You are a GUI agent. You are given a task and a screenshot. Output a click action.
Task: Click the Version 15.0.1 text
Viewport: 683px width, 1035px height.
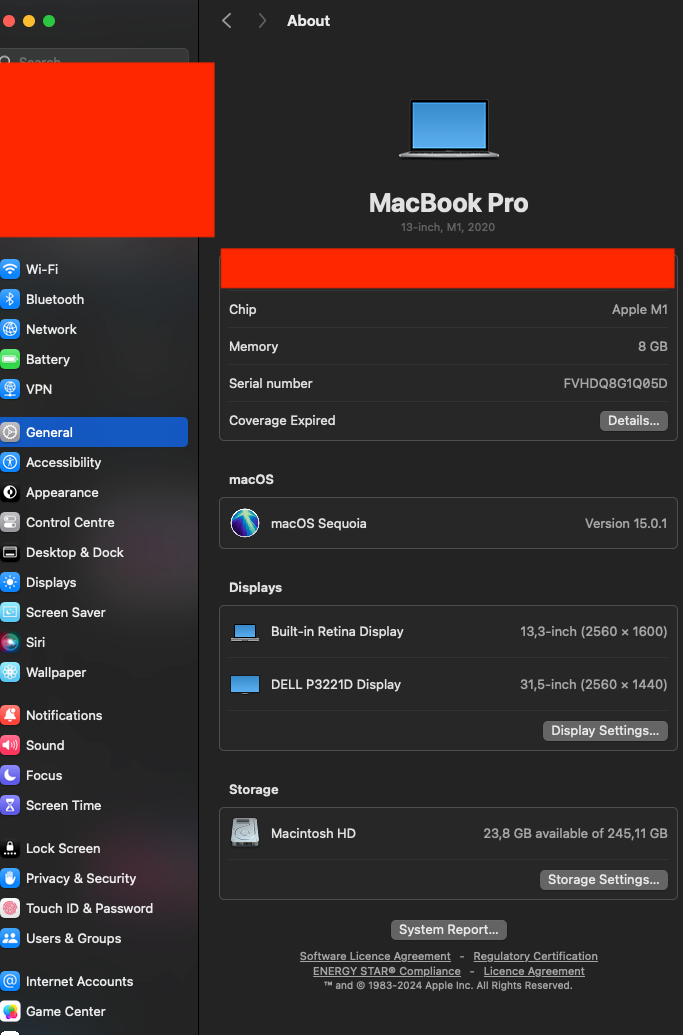click(626, 523)
